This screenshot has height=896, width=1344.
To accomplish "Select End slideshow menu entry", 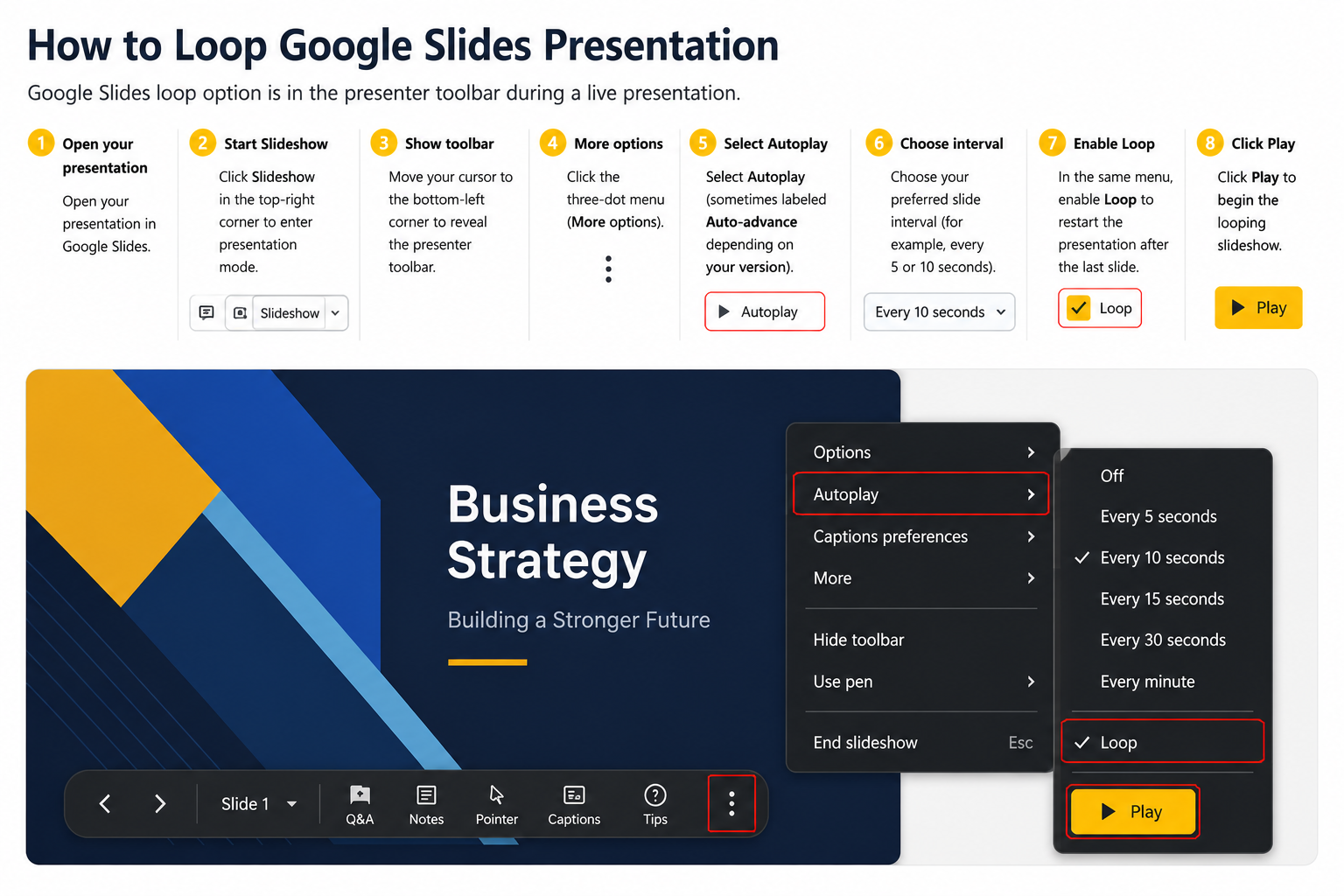I will point(923,742).
